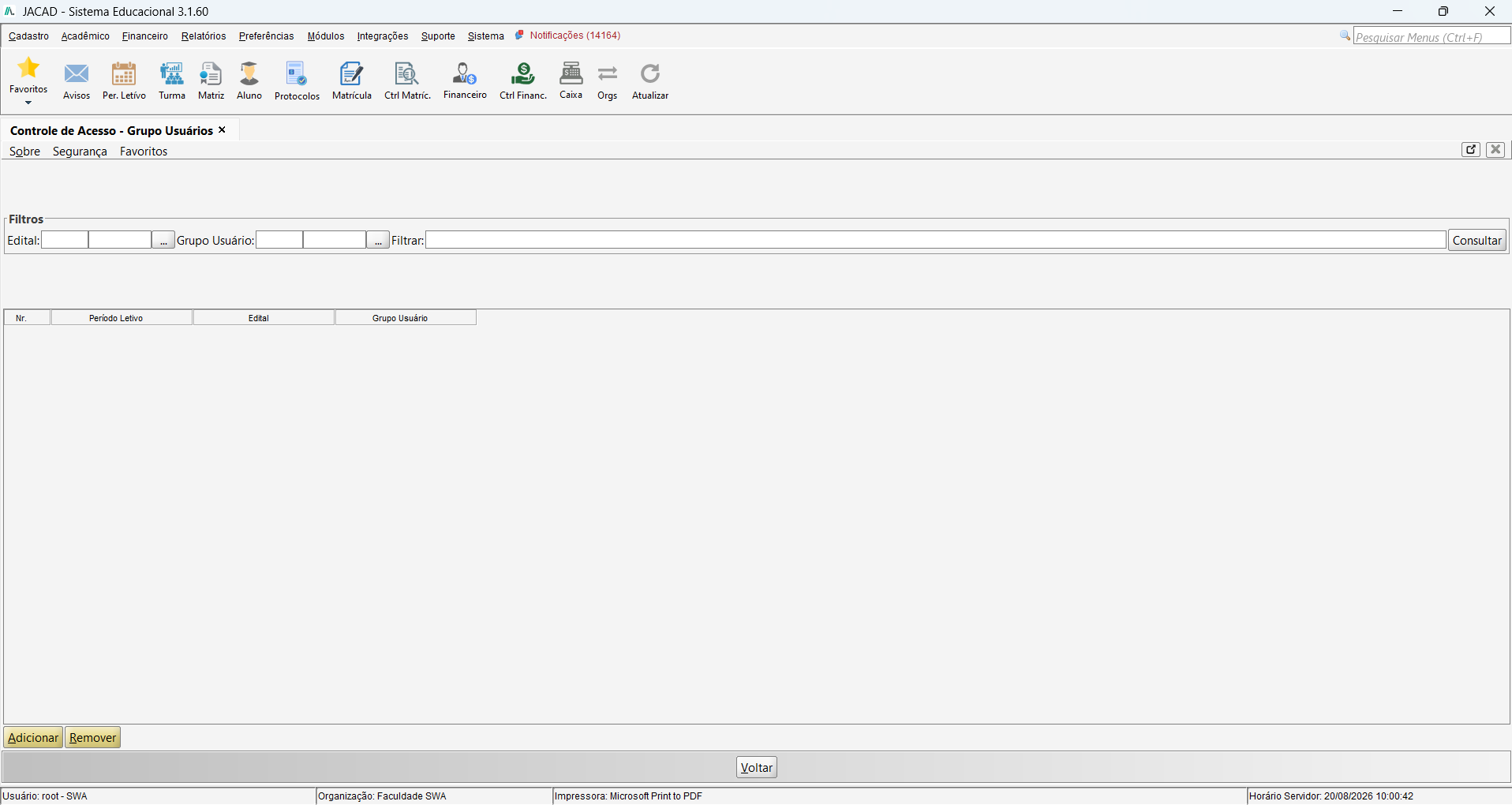Restore down the JACAD window
The height and width of the screenshot is (805, 1512).
(1443, 11)
